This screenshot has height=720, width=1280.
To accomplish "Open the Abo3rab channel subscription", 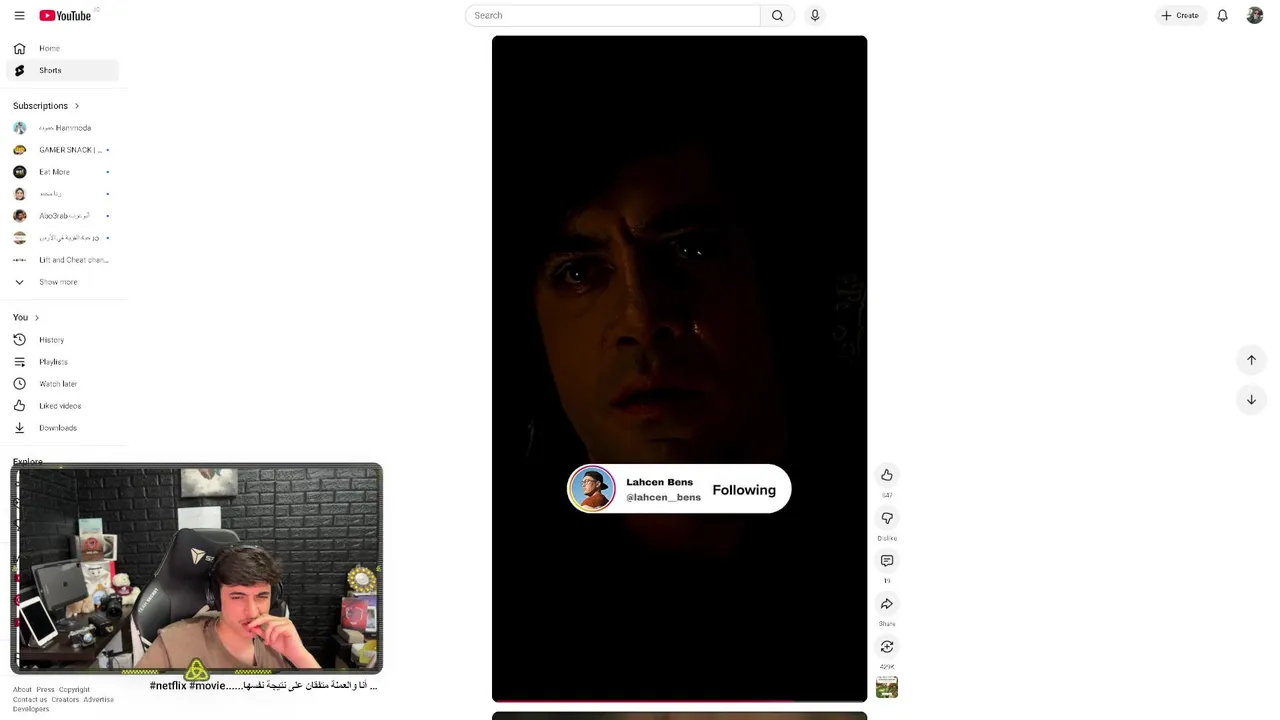I will tap(62, 216).
